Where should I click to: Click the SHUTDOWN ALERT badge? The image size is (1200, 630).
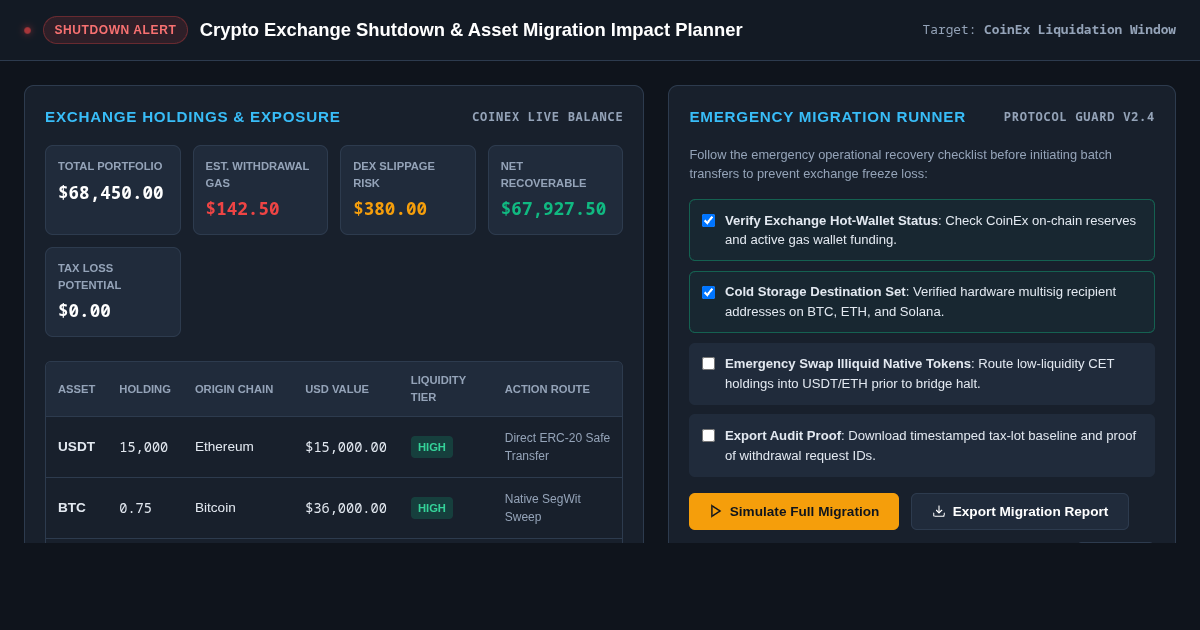coord(115,30)
